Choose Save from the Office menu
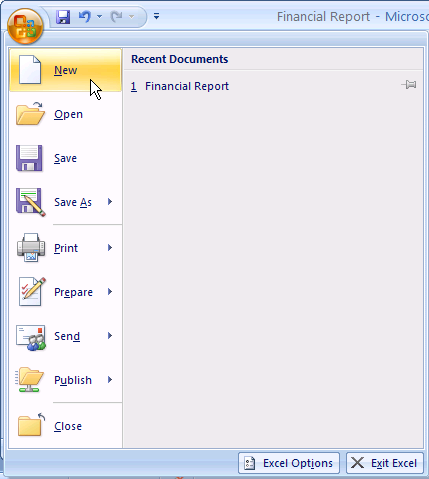 click(65, 158)
